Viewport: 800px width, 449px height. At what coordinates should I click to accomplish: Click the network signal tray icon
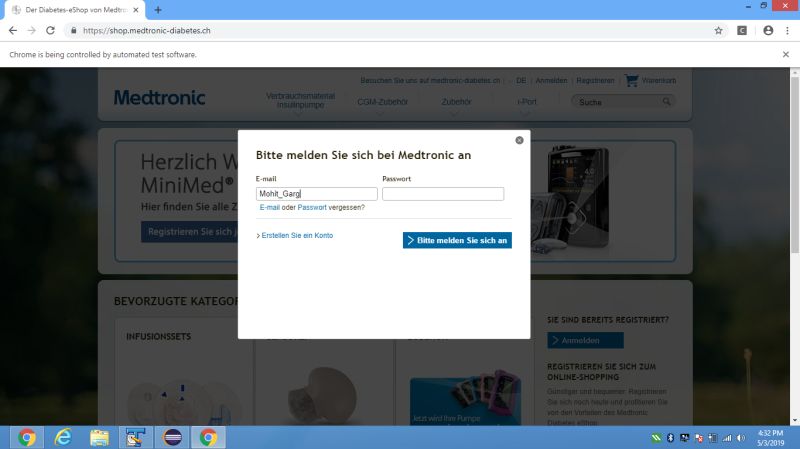coord(727,438)
